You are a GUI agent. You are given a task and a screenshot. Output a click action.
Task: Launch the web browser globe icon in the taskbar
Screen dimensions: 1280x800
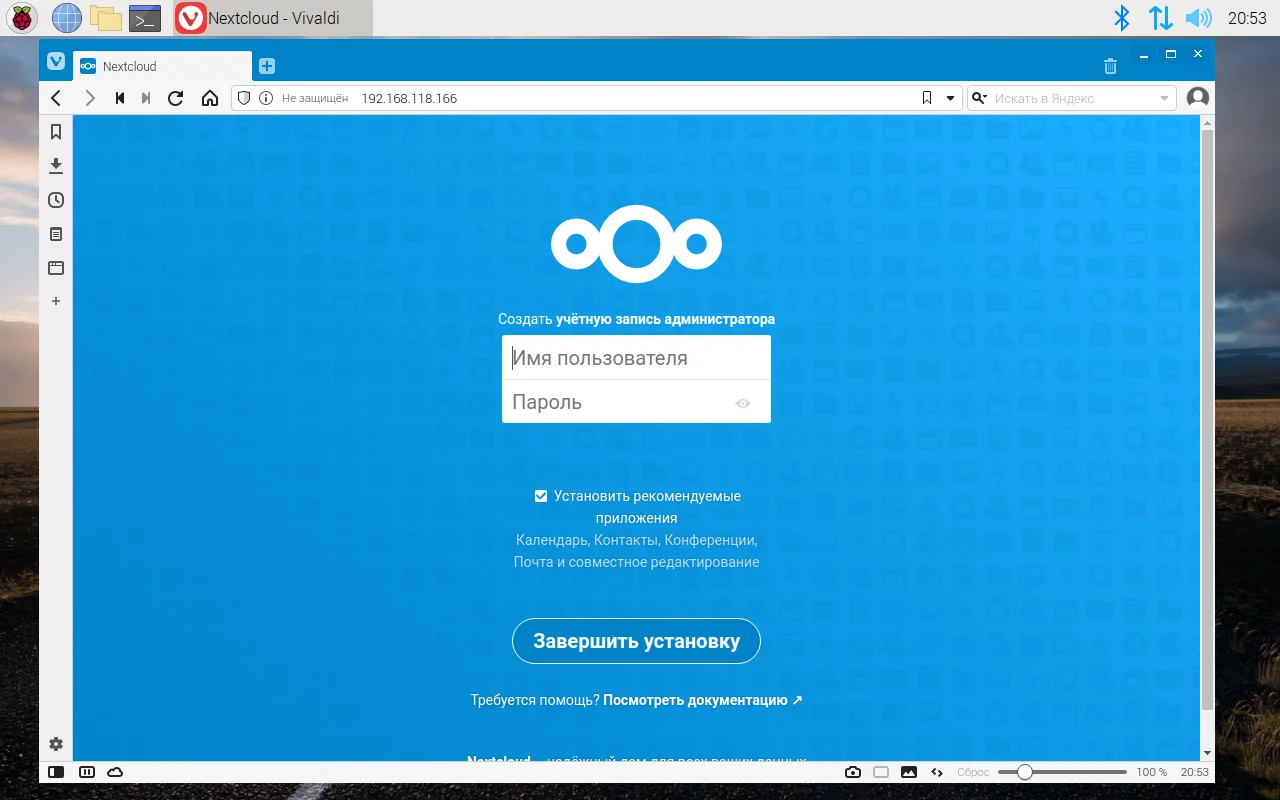point(67,18)
